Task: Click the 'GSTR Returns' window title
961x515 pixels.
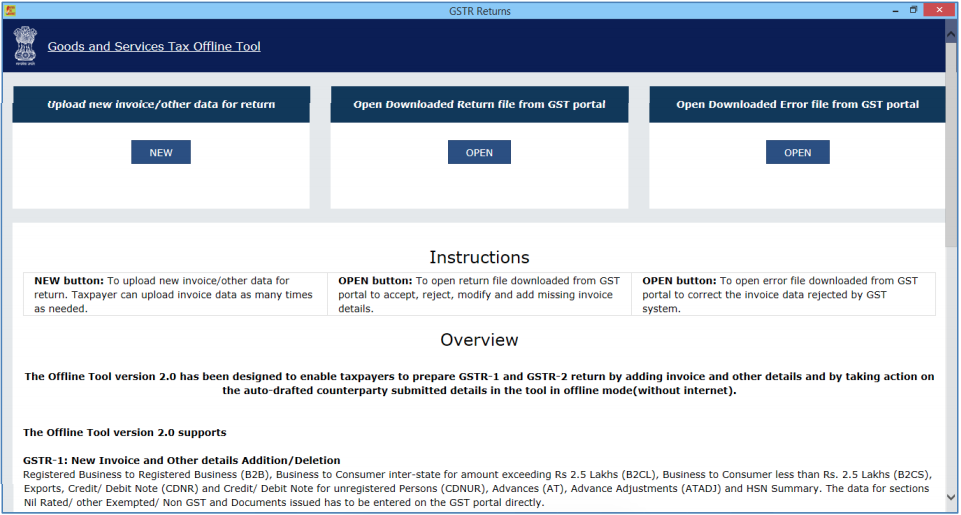Action: [480, 11]
